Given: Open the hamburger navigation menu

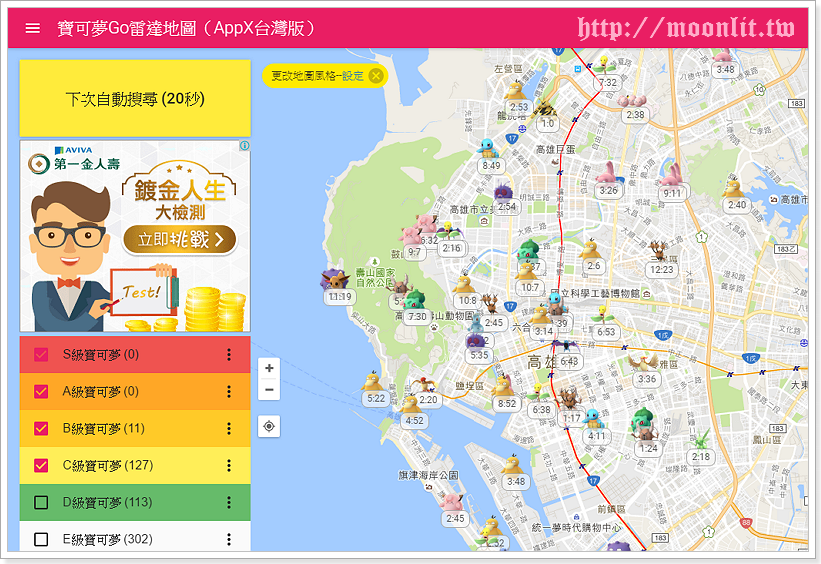Looking at the screenshot, I should tap(33, 28).
